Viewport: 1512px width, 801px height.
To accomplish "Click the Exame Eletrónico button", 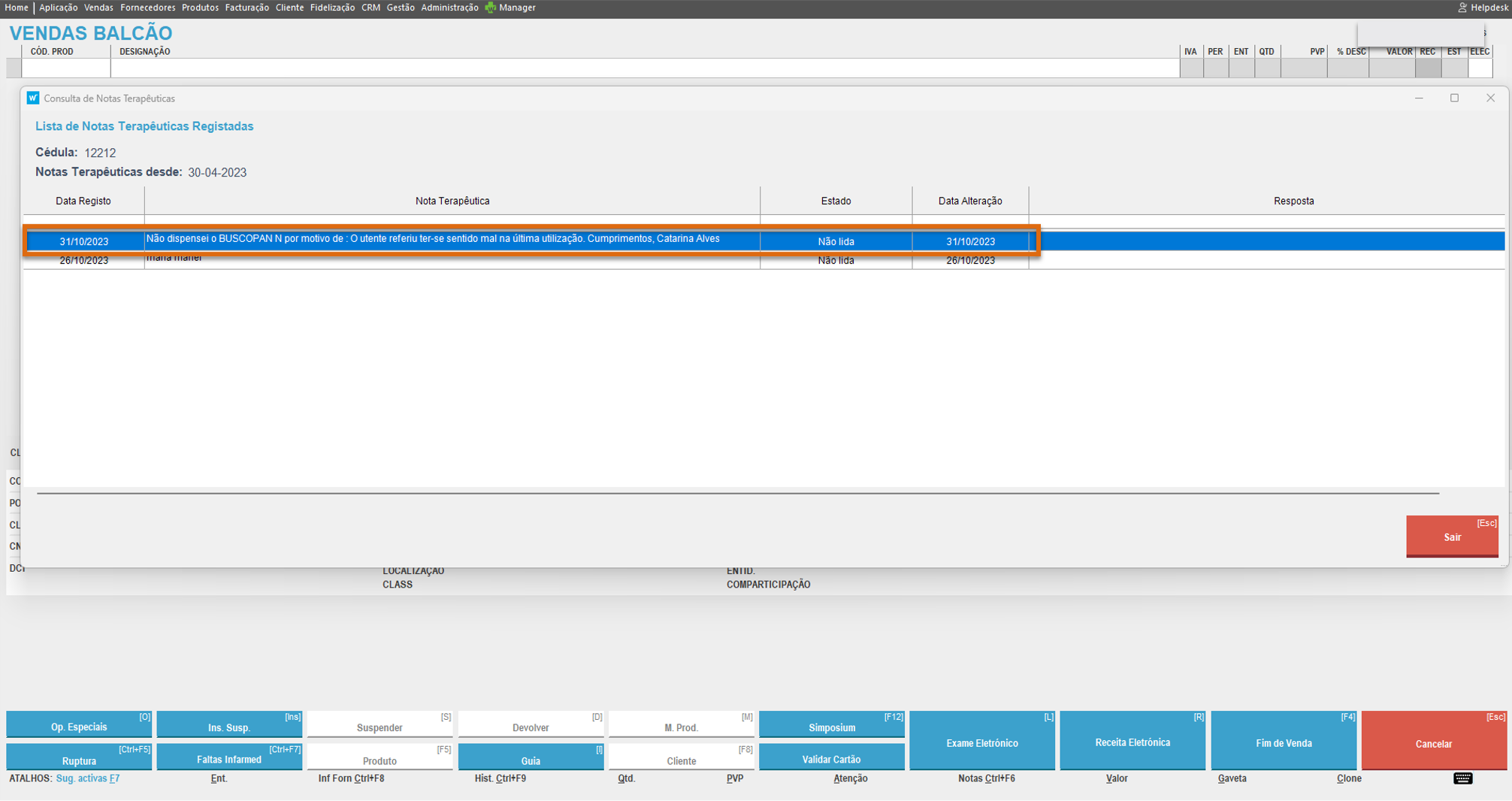I will pos(981,742).
